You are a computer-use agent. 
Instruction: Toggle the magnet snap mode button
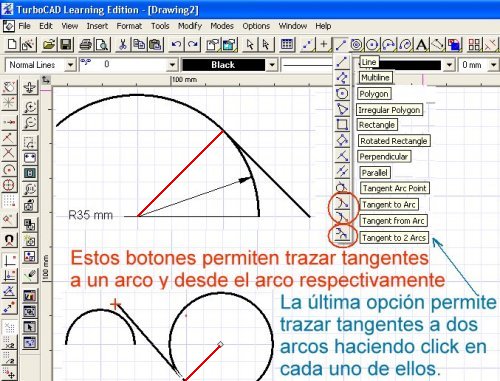click(9, 240)
